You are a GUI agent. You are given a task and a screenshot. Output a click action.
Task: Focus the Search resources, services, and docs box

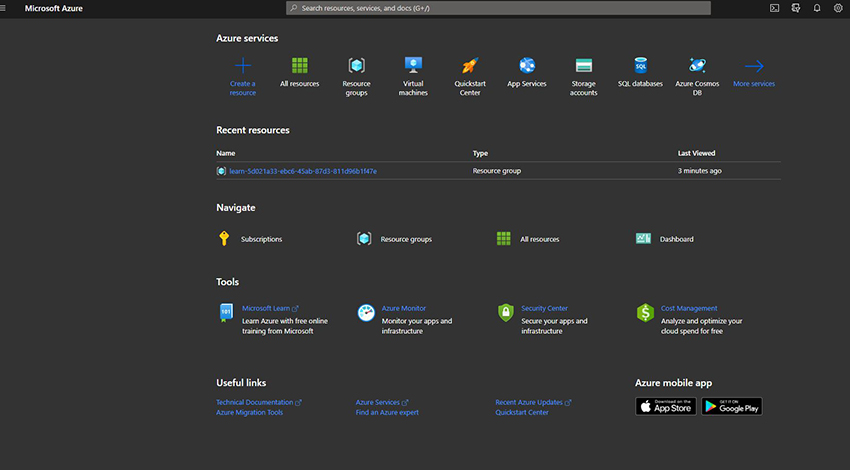(498, 8)
